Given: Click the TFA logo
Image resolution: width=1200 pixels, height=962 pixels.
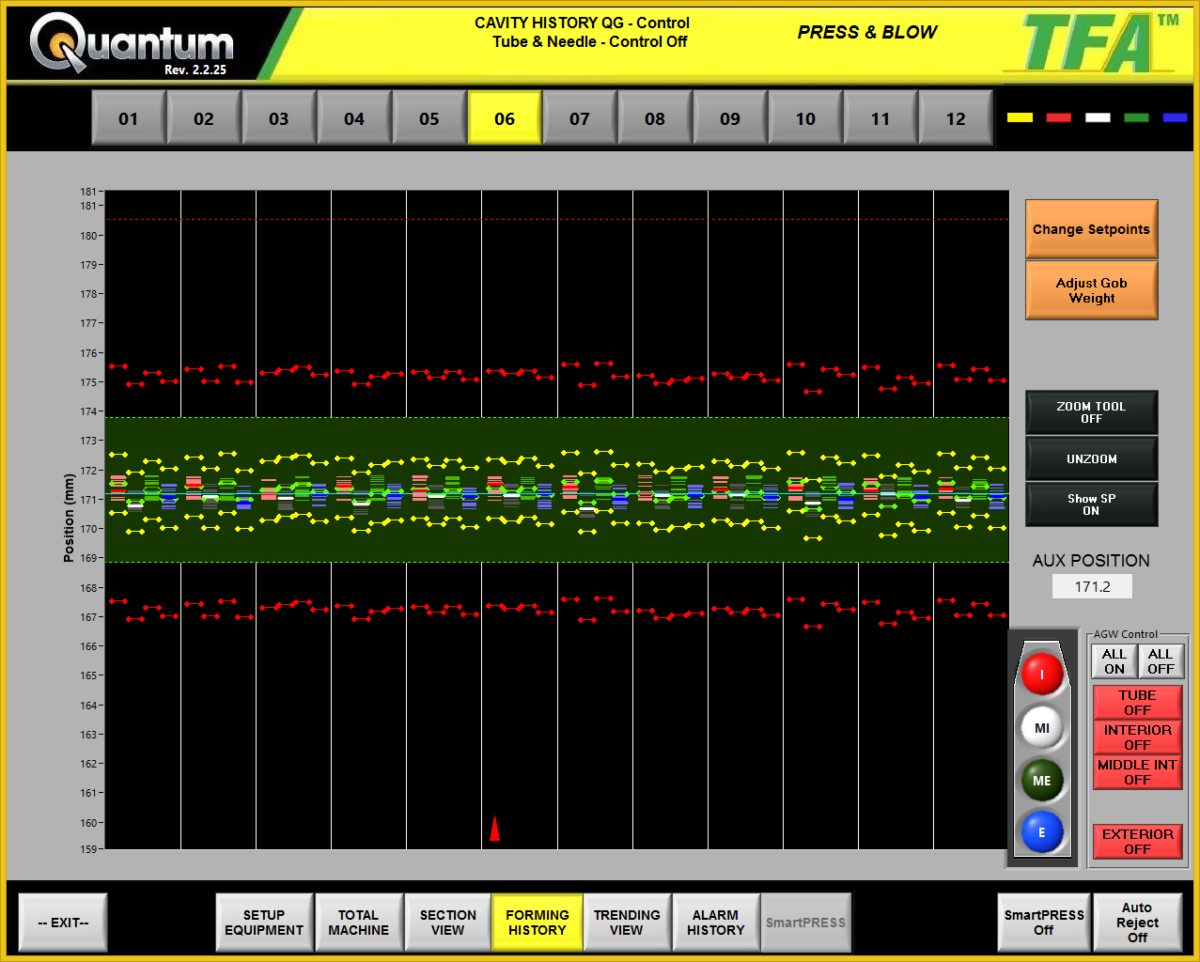Looking at the screenshot, I should [1091, 43].
